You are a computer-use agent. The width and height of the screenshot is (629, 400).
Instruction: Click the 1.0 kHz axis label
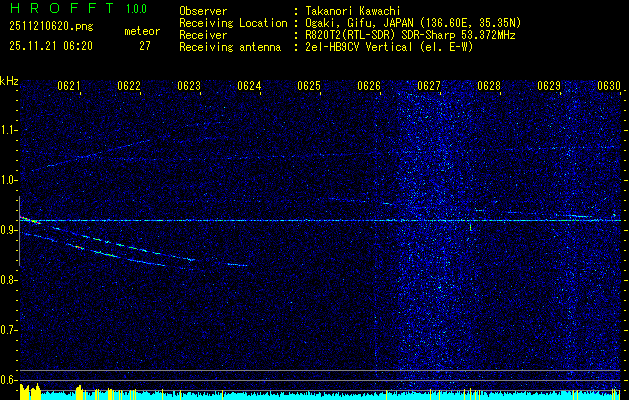coord(7,180)
